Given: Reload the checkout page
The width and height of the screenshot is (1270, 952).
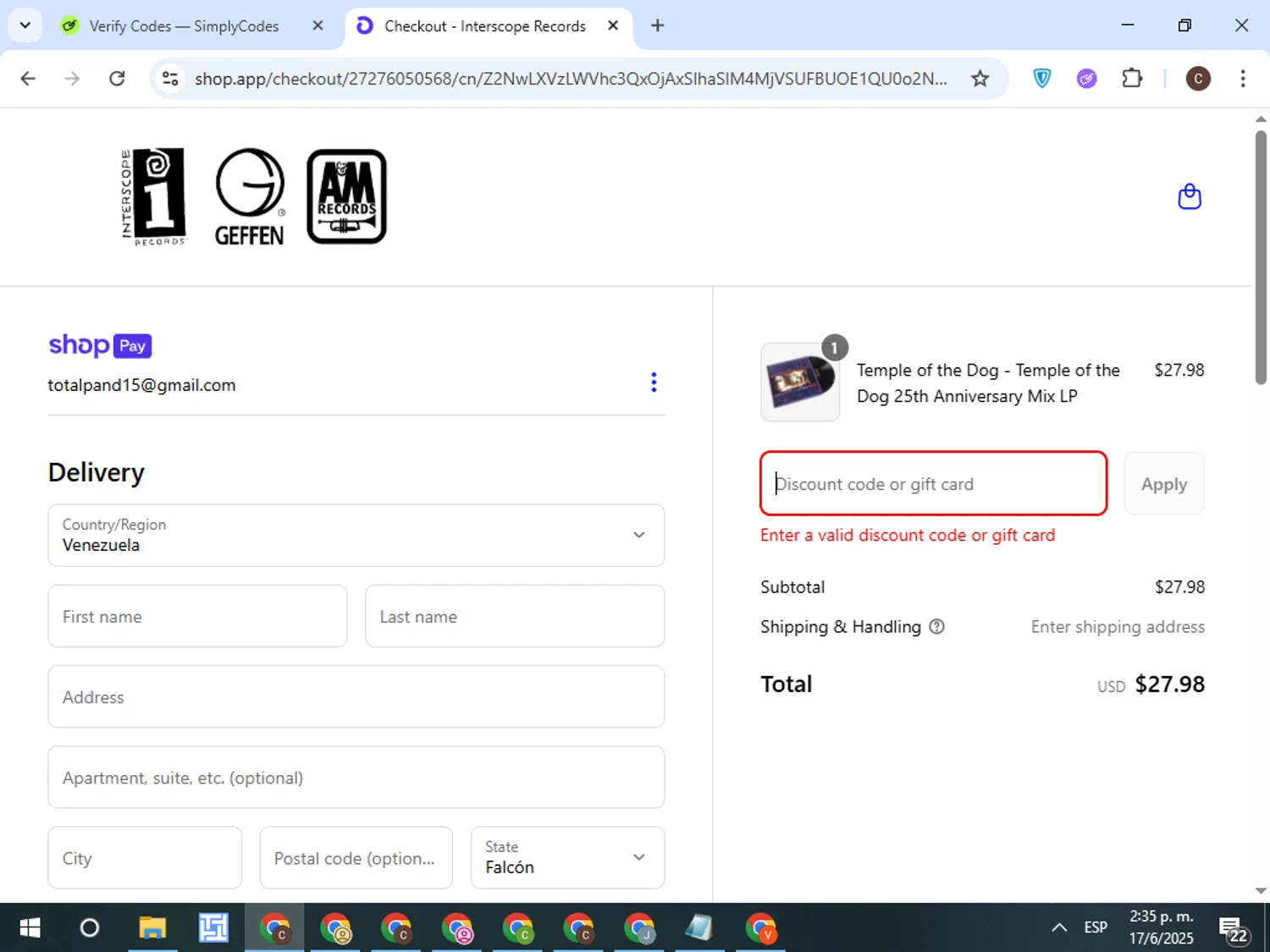Looking at the screenshot, I should tap(117, 79).
